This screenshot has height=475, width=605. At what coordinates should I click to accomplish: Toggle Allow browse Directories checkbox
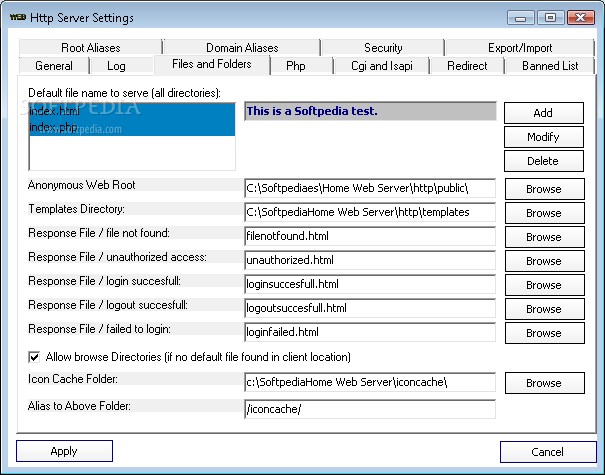(34, 357)
